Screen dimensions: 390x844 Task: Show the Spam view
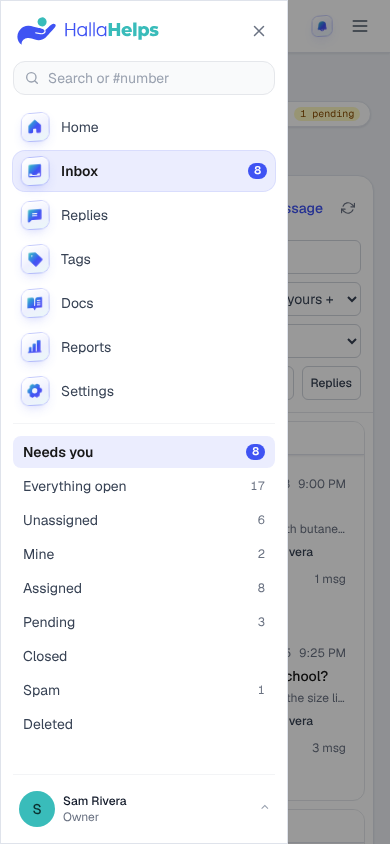(x=144, y=690)
